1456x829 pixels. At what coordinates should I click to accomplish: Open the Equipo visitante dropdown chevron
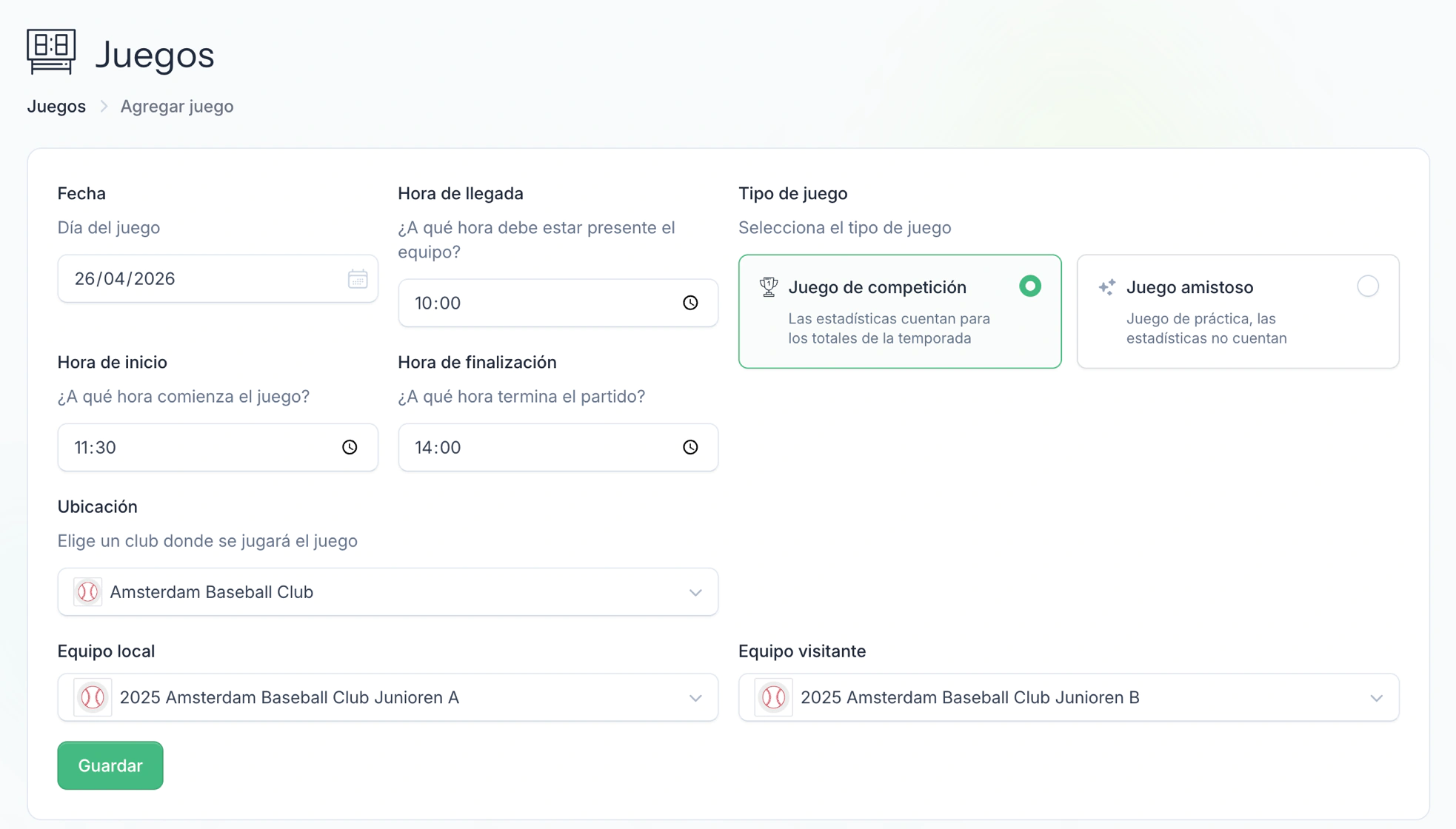(1377, 698)
